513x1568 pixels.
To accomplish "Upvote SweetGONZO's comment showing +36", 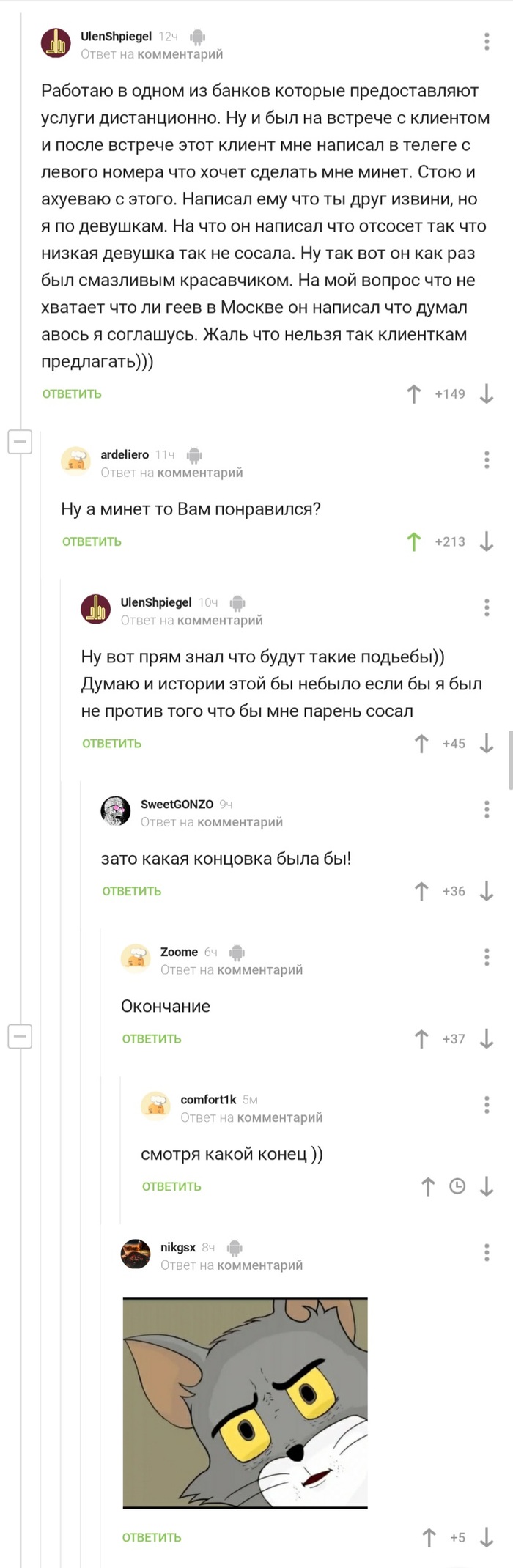I will click(421, 892).
